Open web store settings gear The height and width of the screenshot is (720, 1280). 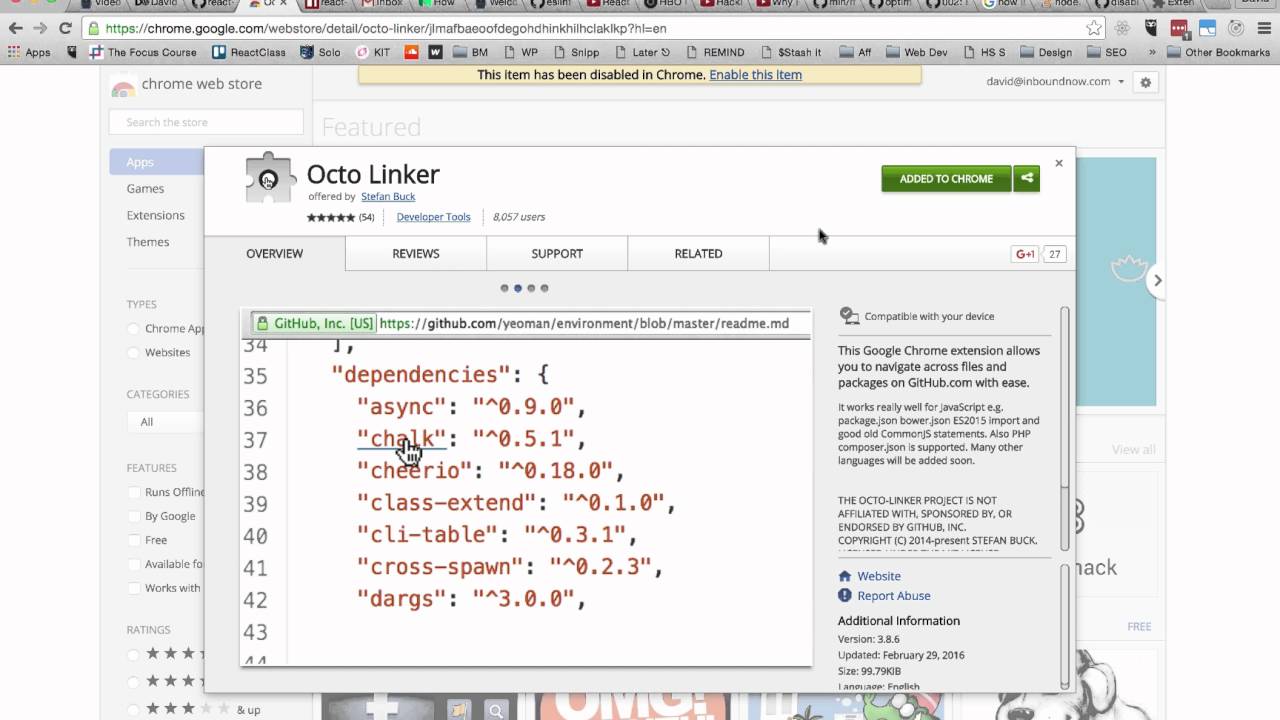point(1146,82)
